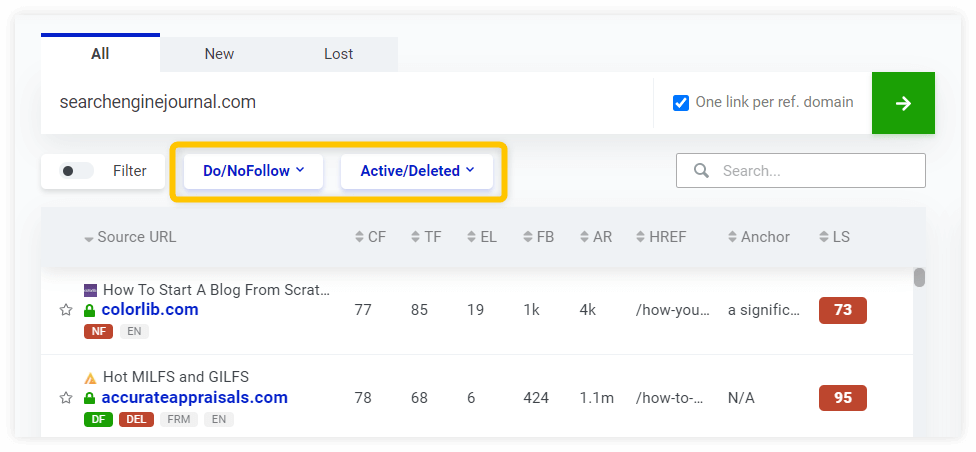Screen dimensions: 976x452
Task: Click the green arrow submit button
Action: point(903,103)
